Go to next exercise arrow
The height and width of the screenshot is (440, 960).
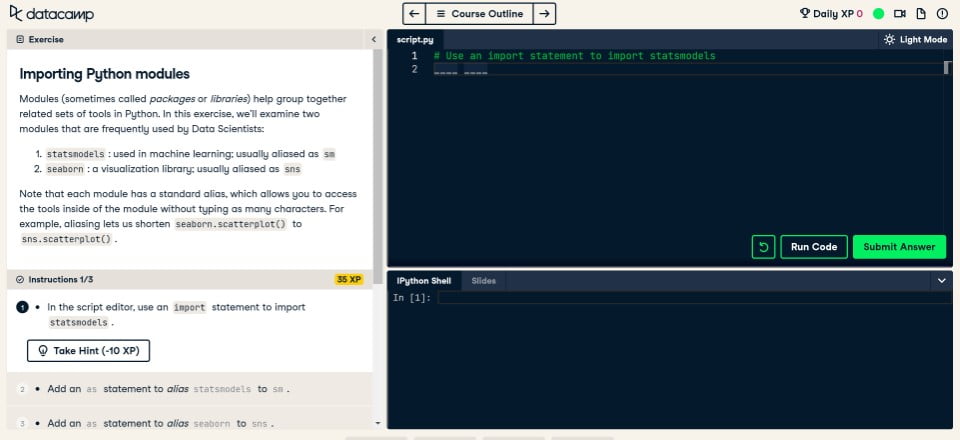coord(544,13)
